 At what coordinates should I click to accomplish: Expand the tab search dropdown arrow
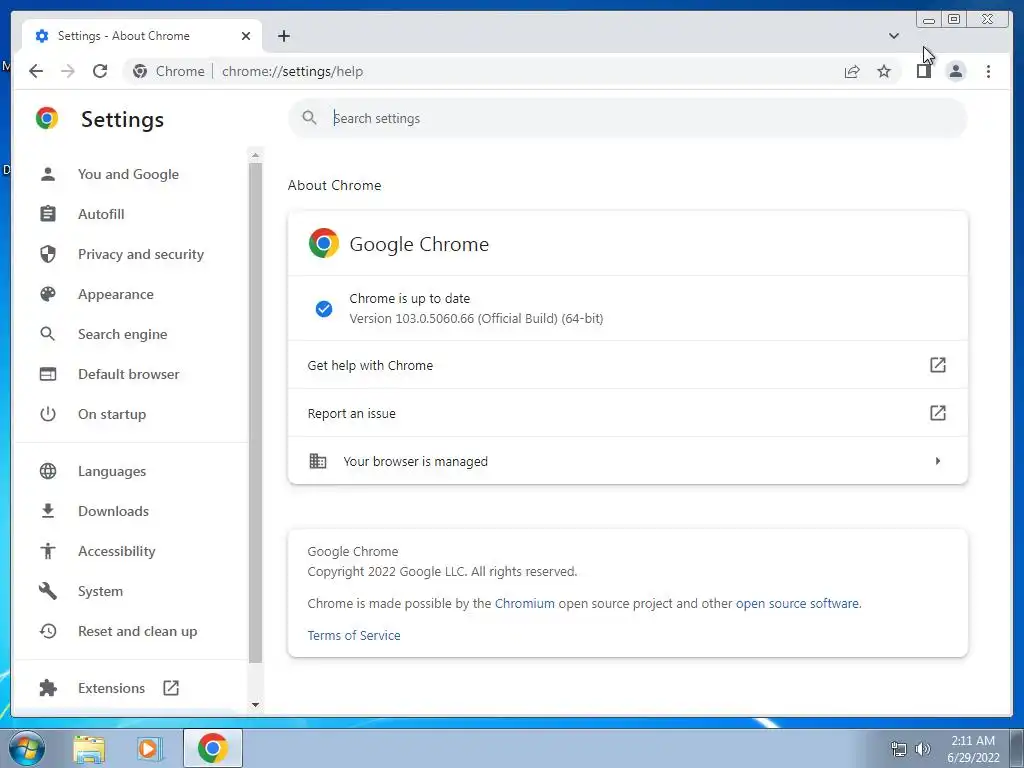(x=894, y=36)
